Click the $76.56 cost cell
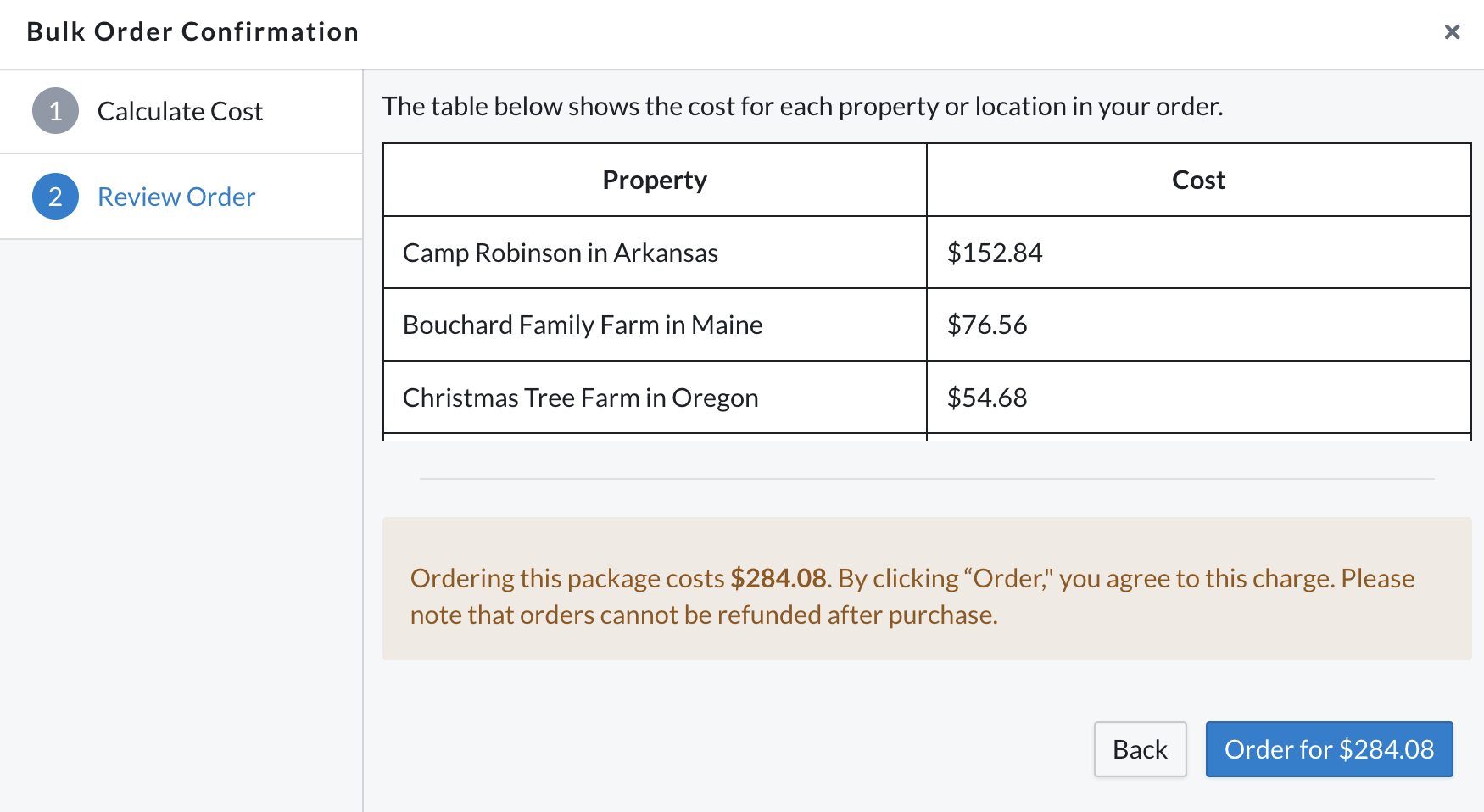The height and width of the screenshot is (812, 1484). tap(1198, 325)
